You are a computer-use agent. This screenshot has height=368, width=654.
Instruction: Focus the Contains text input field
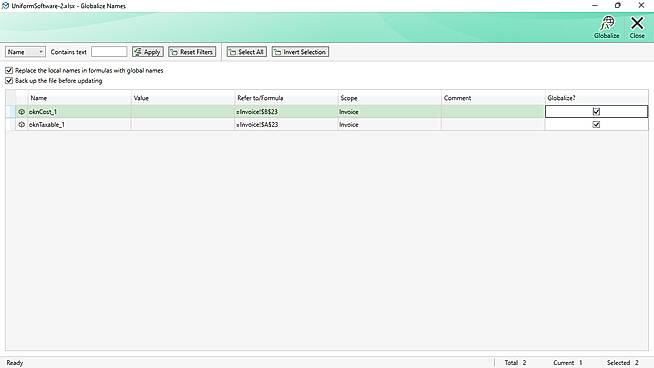(x=109, y=52)
